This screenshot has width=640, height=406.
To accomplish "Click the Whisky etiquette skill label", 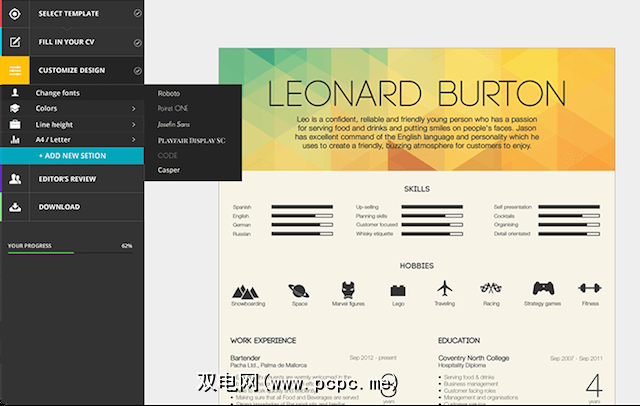I will (374, 234).
